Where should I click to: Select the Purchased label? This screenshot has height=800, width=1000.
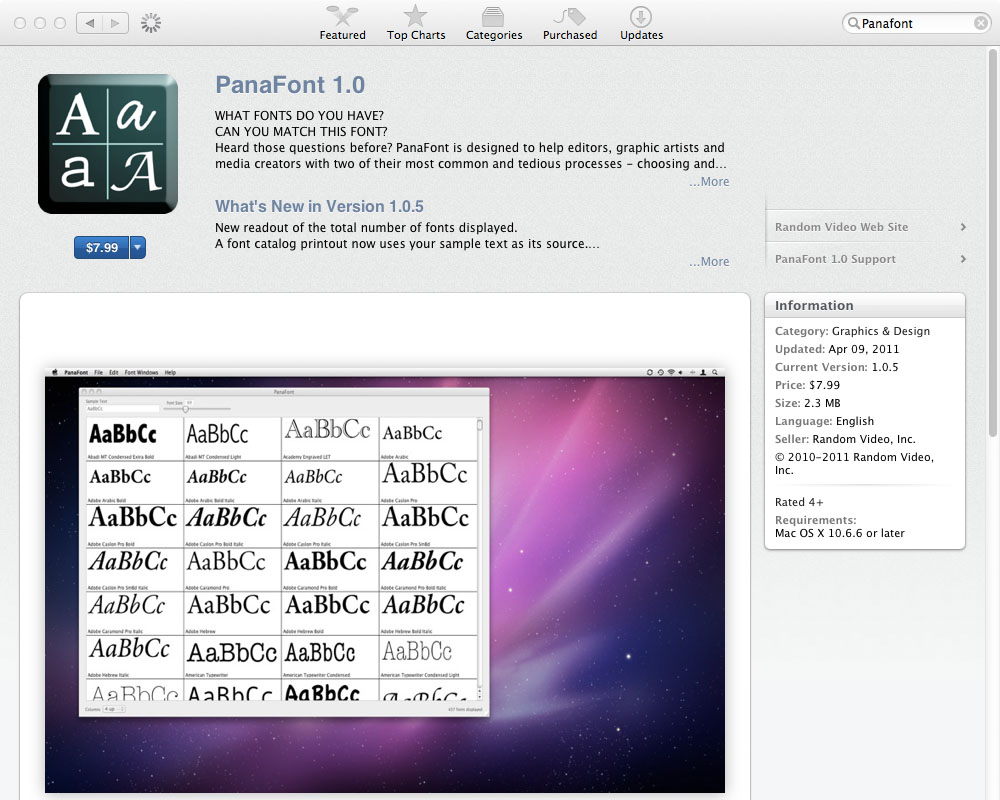point(570,35)
